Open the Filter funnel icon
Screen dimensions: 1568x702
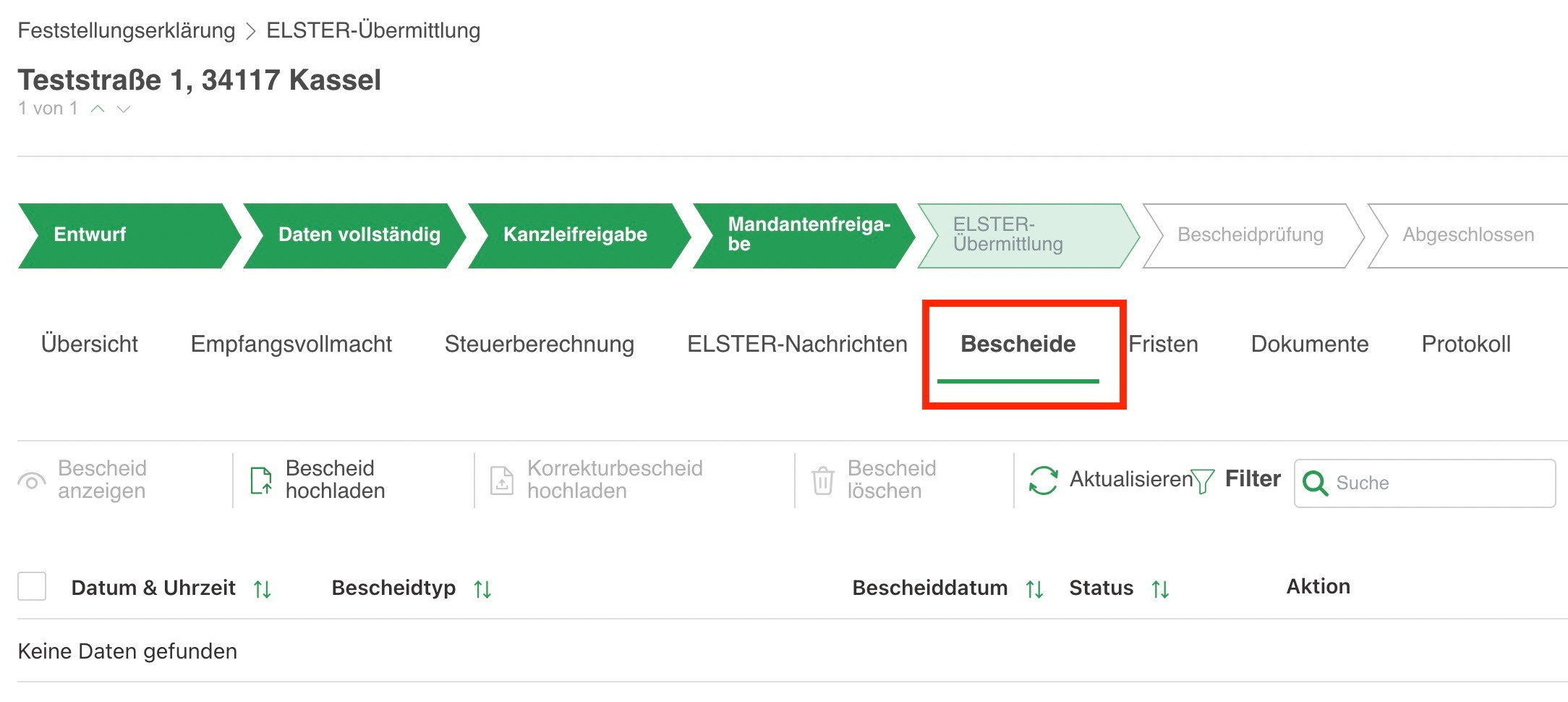coord(1202,481)
